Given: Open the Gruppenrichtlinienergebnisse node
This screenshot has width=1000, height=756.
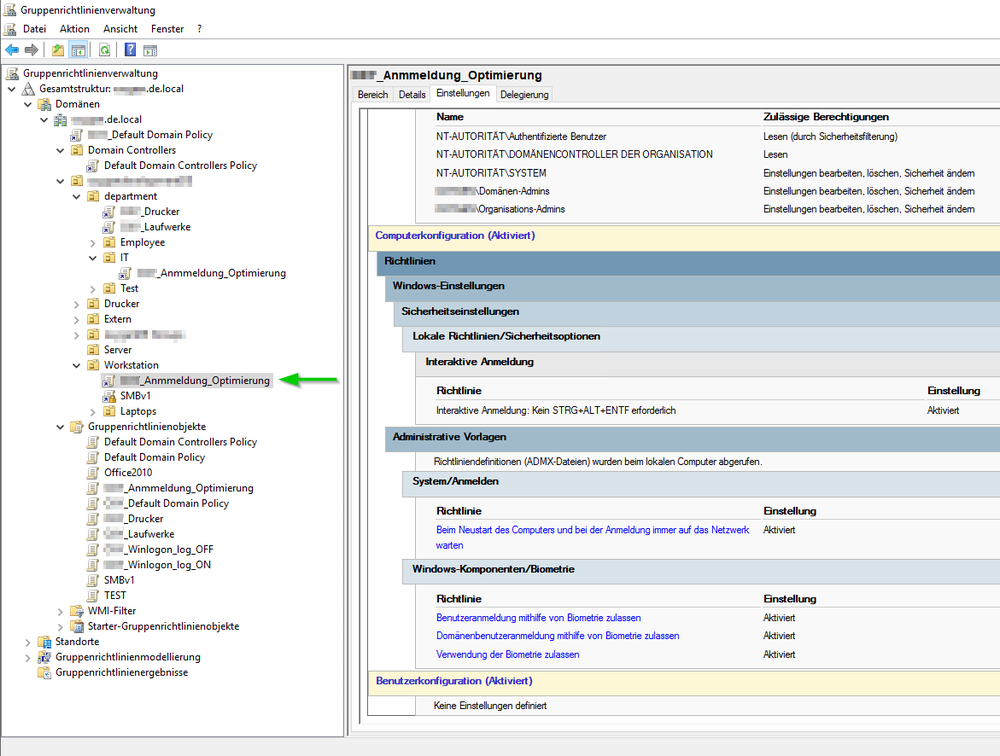Looking at the screenshot, I should click(121, 672).
